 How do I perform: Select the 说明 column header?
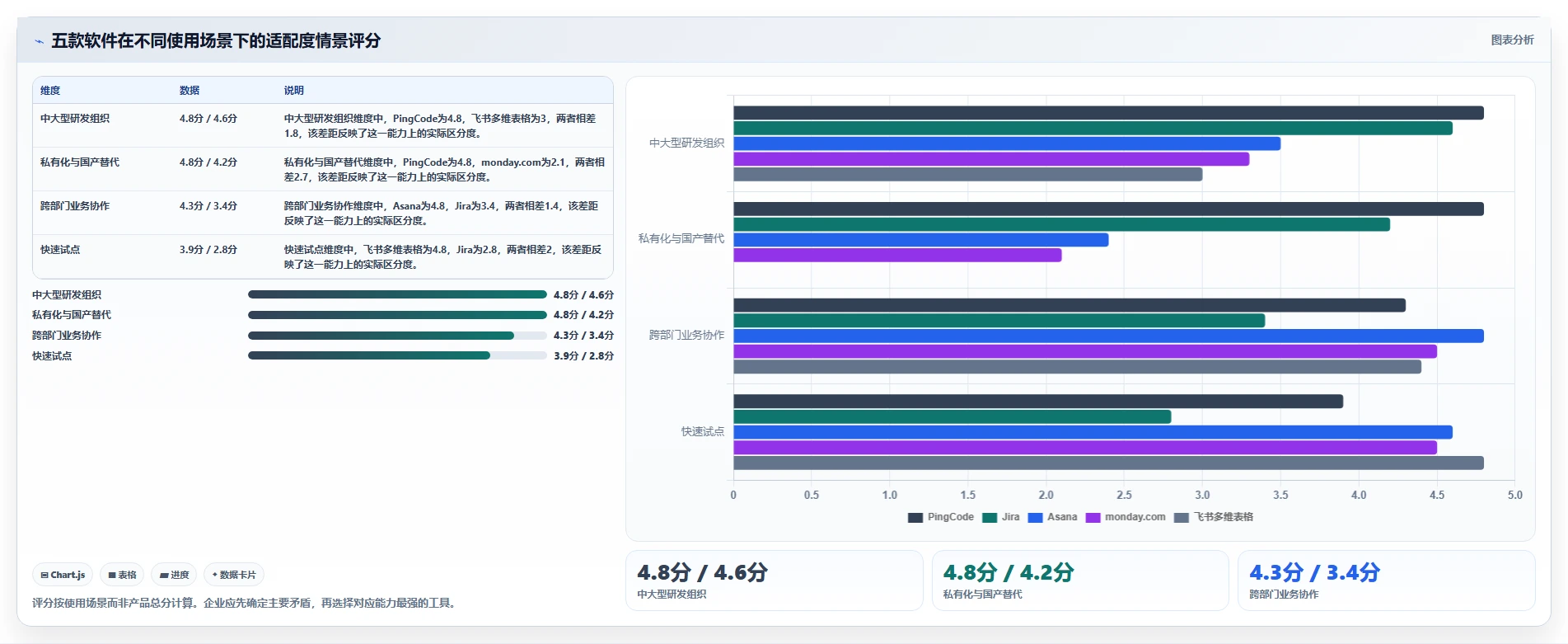pos(294,91)
